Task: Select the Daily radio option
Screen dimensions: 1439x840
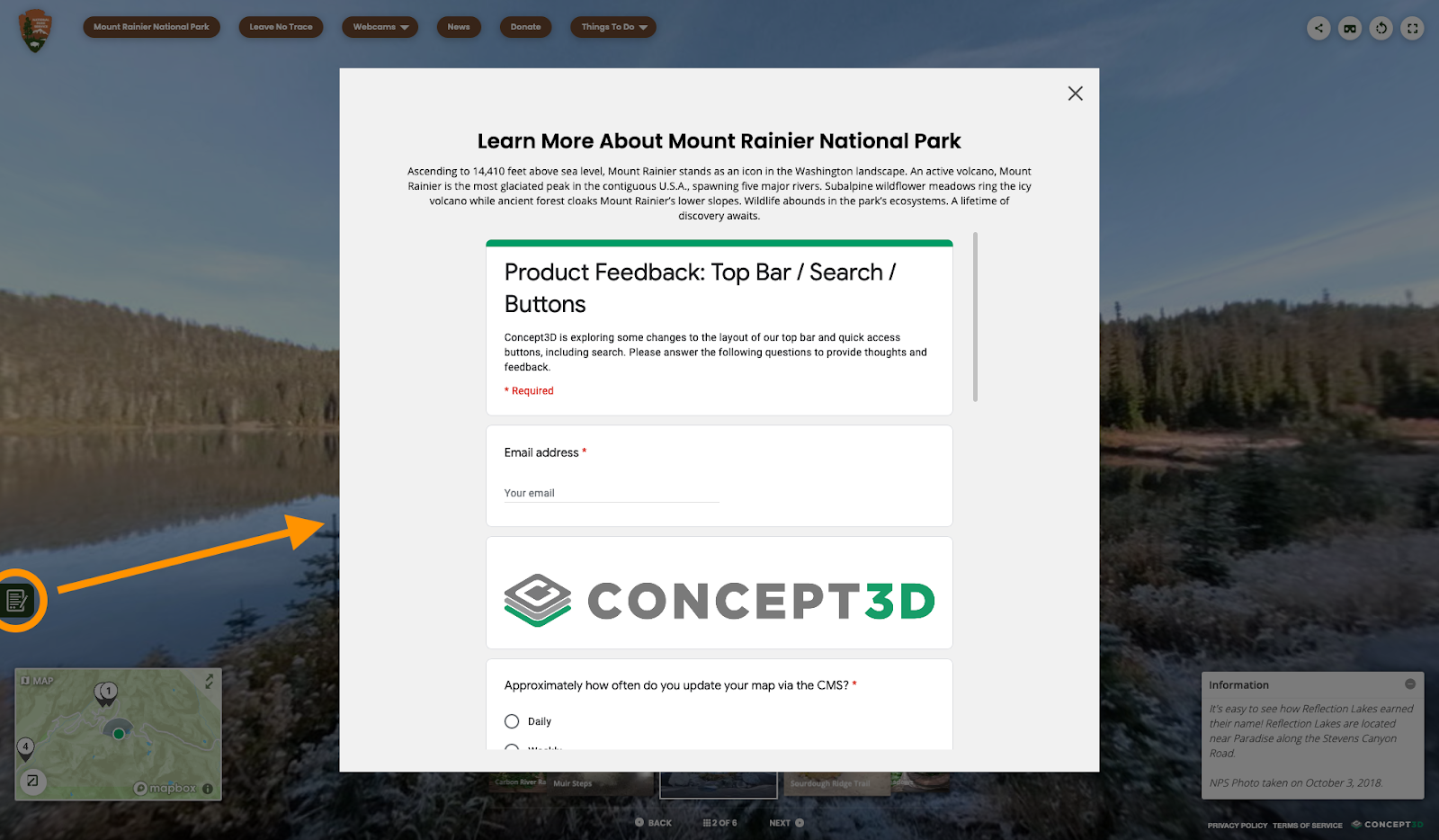Action: 512,721
